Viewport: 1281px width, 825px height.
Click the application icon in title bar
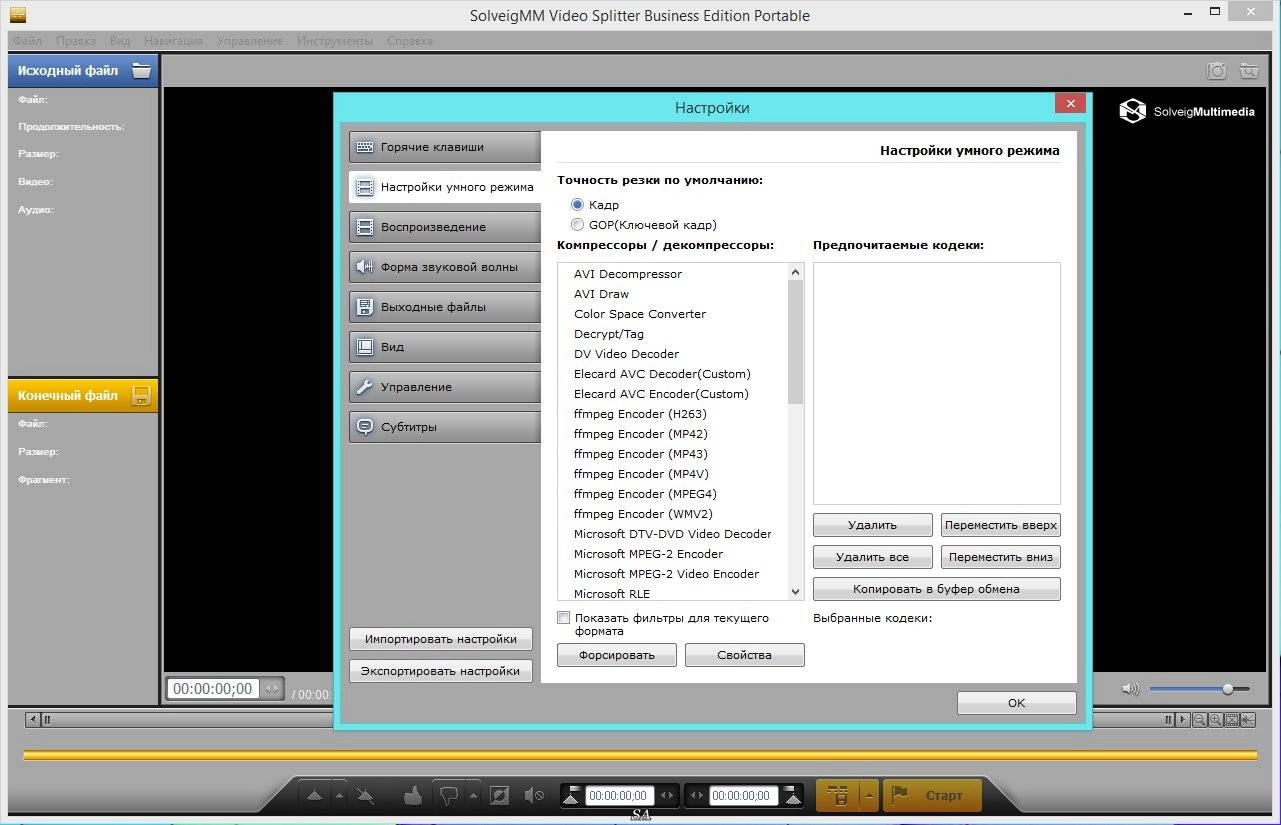point(16,15)
